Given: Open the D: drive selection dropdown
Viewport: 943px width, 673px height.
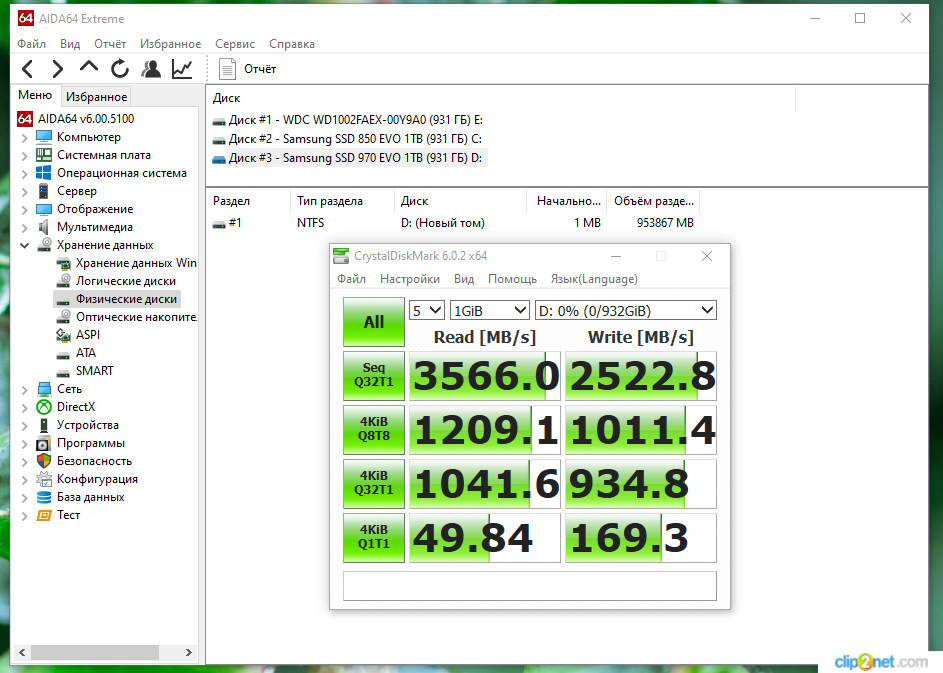Looking at the screenshot, I should tap(625, 310).
